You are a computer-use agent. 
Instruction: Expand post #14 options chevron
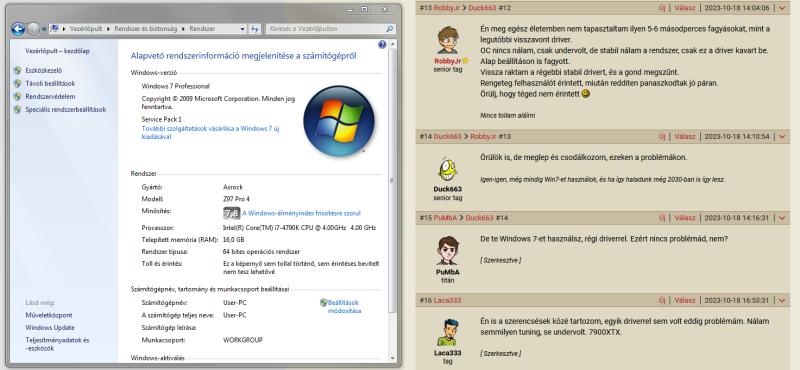[x=782, y=137]
